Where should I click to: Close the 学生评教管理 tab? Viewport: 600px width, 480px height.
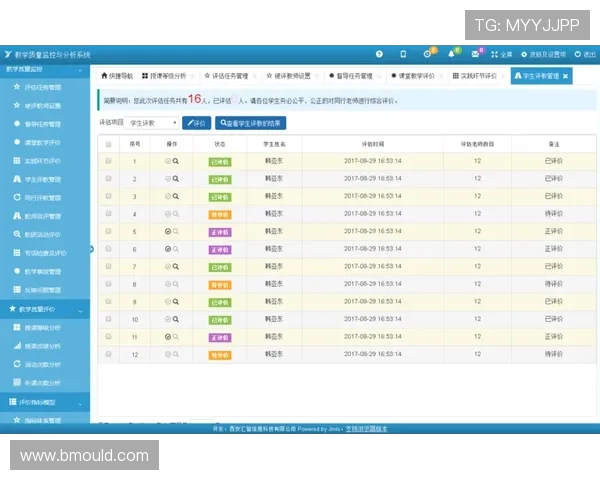566,76
